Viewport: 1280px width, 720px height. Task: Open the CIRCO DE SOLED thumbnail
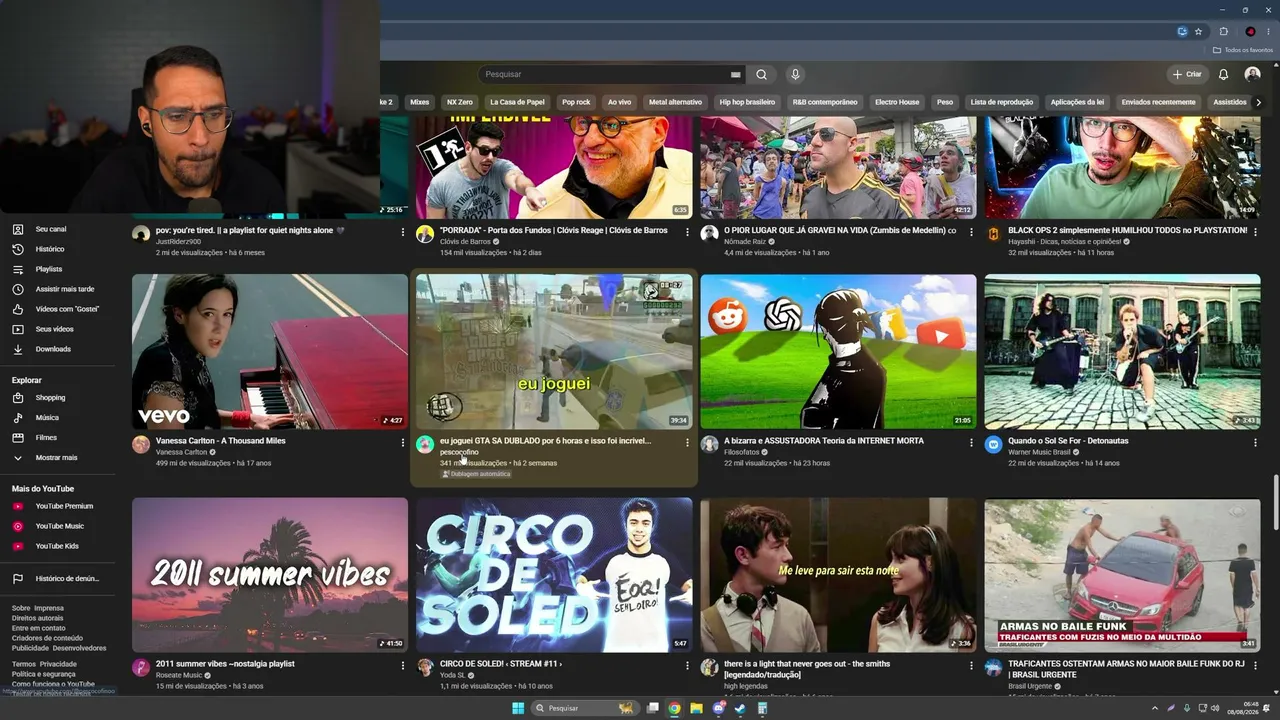554,575
